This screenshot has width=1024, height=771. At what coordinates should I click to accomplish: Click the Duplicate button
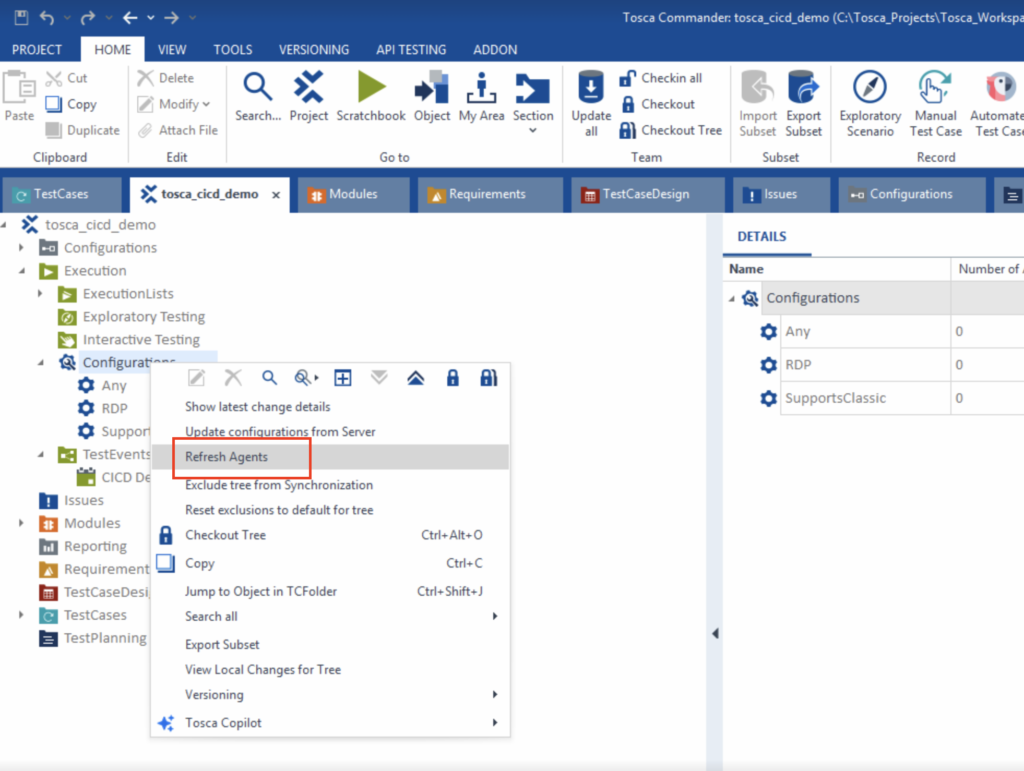(82, 131)
